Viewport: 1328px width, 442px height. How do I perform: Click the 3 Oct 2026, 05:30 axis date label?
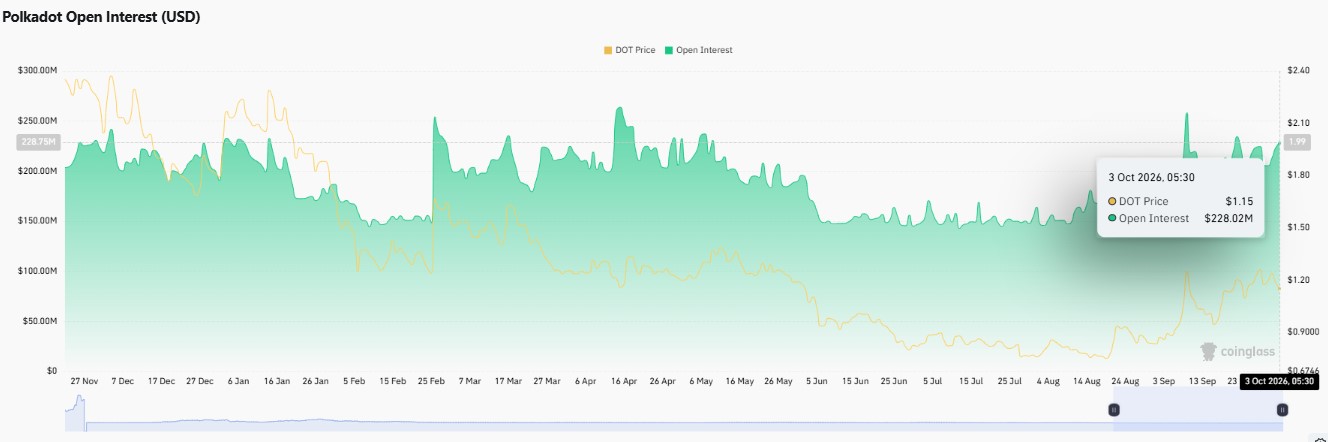(x=1279, y=381)
